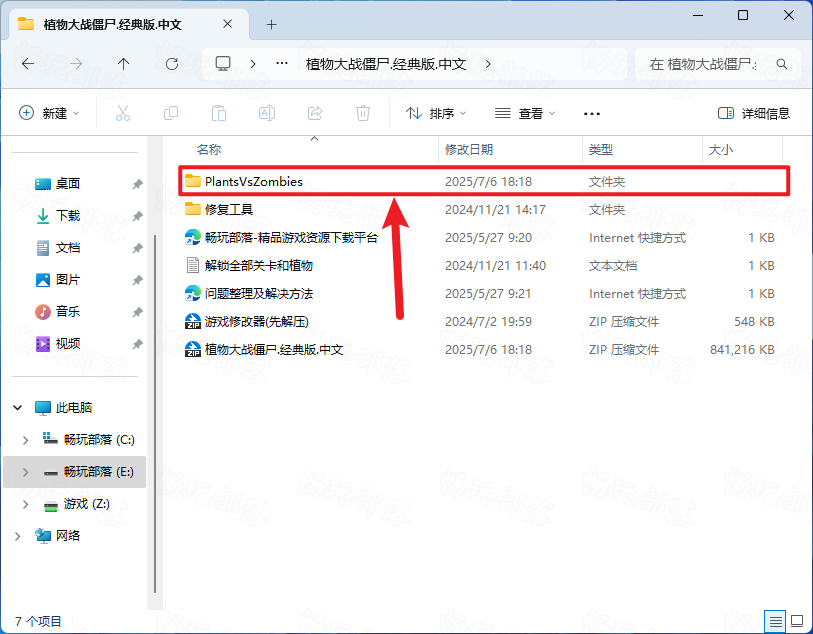Switch to large thumbnails view icon
The height and width of the screenshot is (634, 813).
click(797, 621)
